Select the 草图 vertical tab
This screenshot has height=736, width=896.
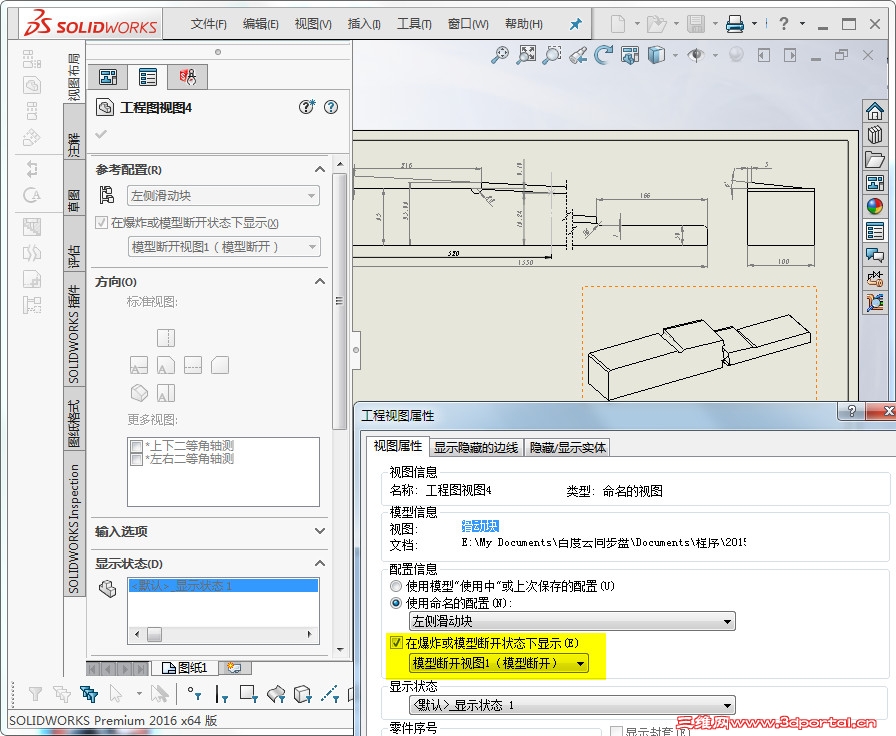click(x=74, y=201)
